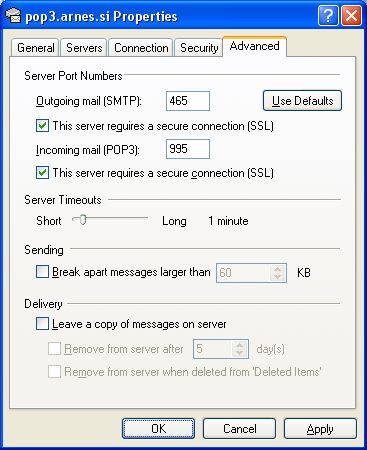The image size is (367, 450).
Task: Click the Use Defaults button
Action: 302,101
